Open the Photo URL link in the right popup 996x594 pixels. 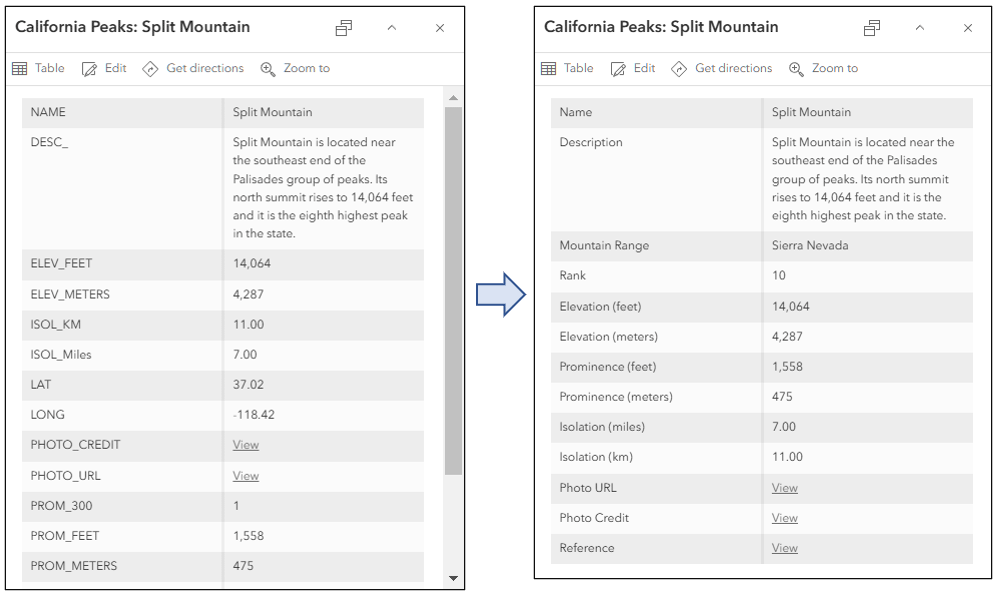(784, 487)
